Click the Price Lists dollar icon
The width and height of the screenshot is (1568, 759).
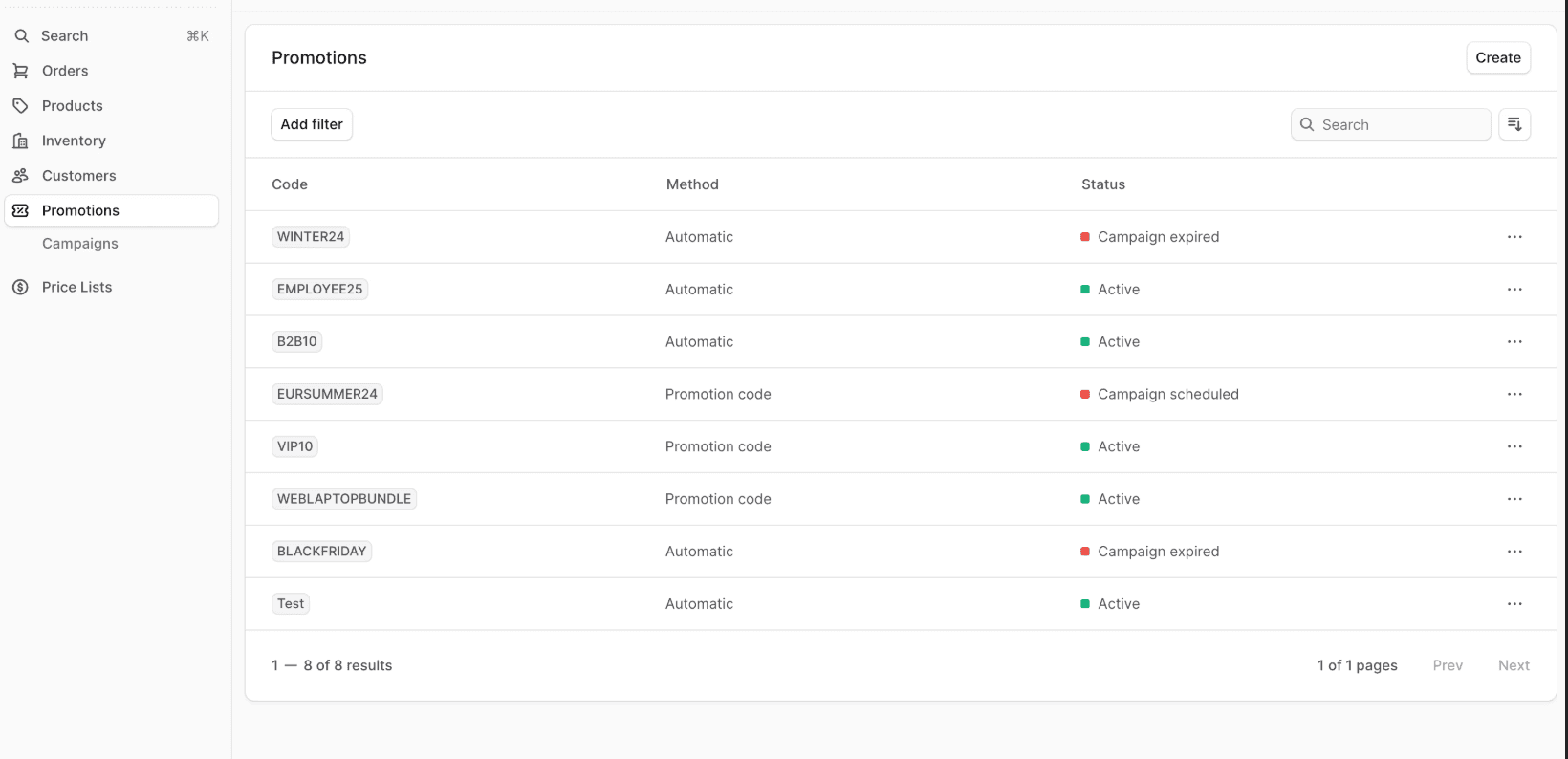pos(20,287)
